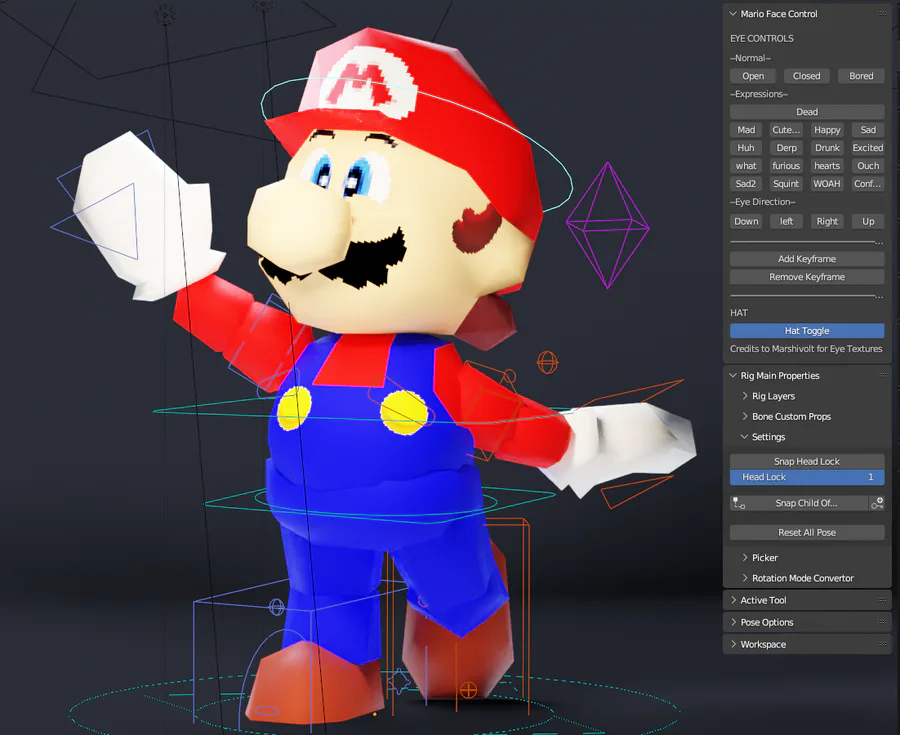Image resolution: width=900 pixels, height=735 pixels.
Task: Apply the Conf... eye expression
Action: point(868,184)
